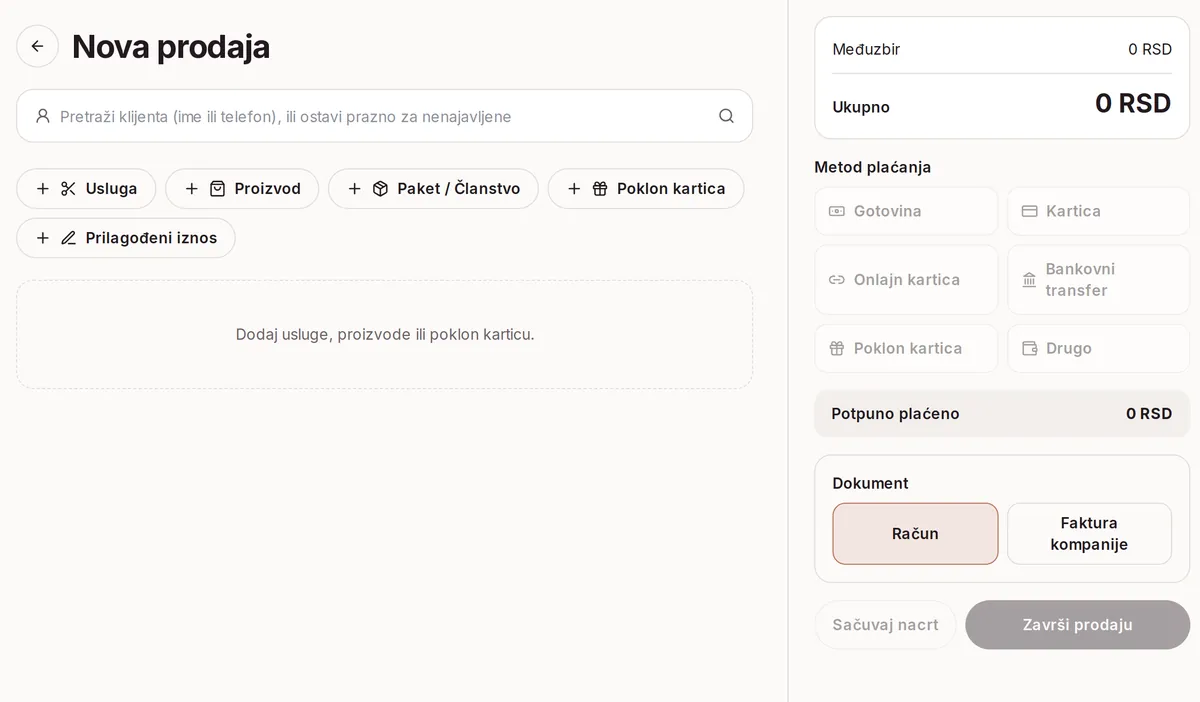Viewport: 1200px width, 702px height.
Task: Click the Dokument section label
Action: coord(870,483)
